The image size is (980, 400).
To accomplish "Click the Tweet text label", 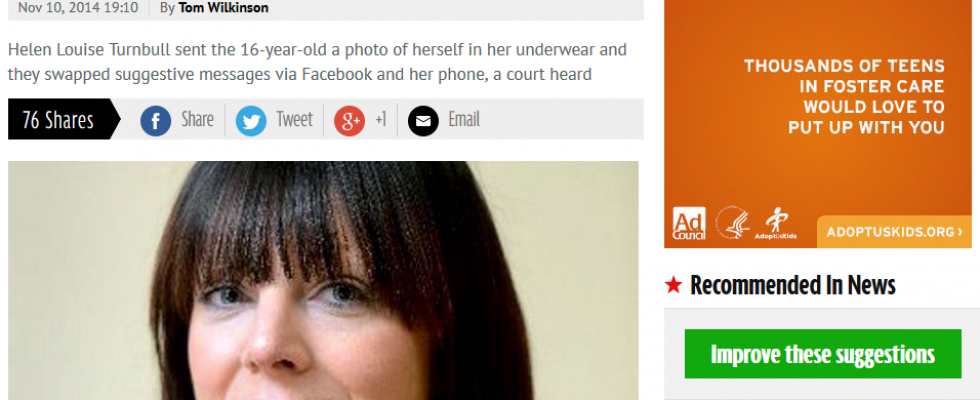I will coord(294,119).
